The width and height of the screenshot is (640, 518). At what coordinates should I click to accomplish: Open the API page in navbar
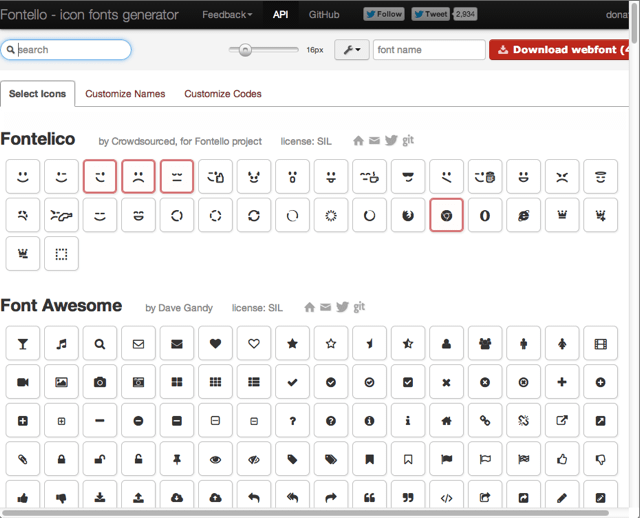280,15
